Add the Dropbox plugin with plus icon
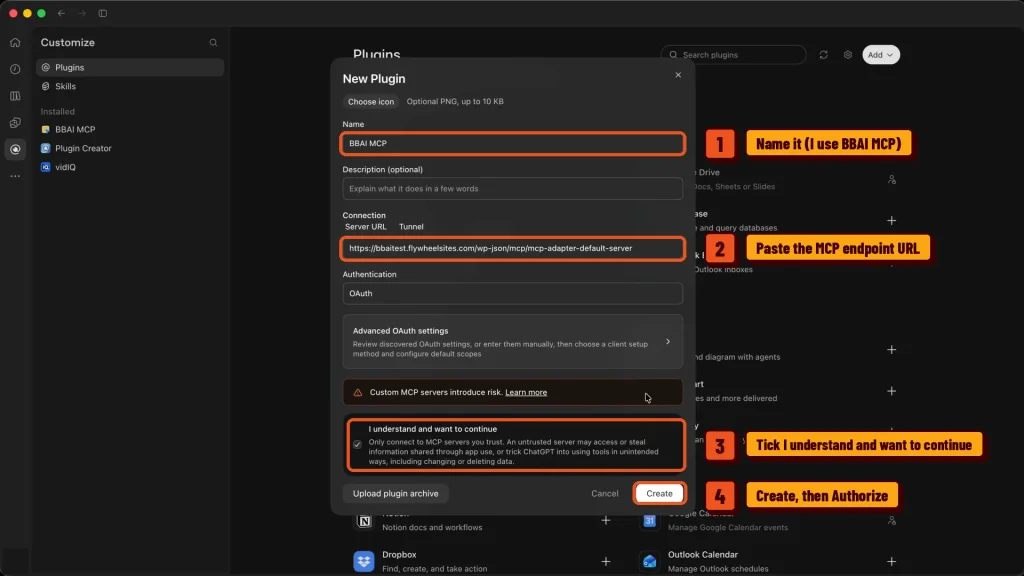The width and height of the screenshot is (1024, 576). 605,562
